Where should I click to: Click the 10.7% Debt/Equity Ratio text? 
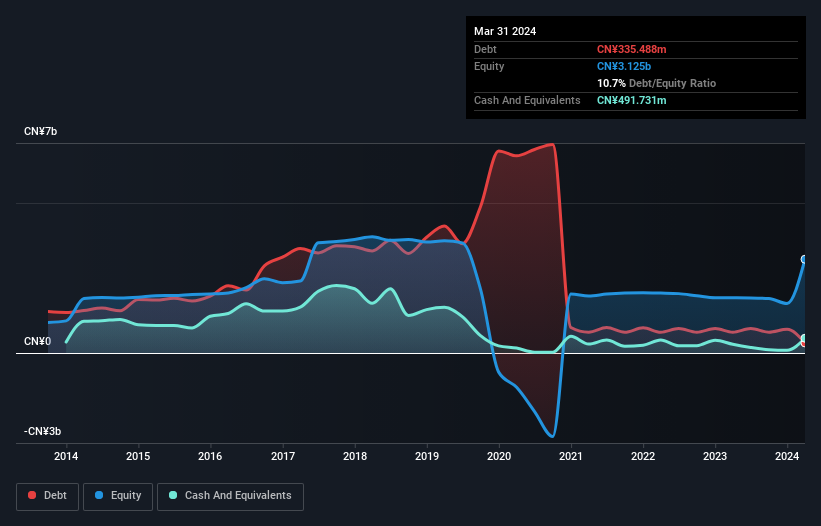pyautogui.click(x=657, y=83)
